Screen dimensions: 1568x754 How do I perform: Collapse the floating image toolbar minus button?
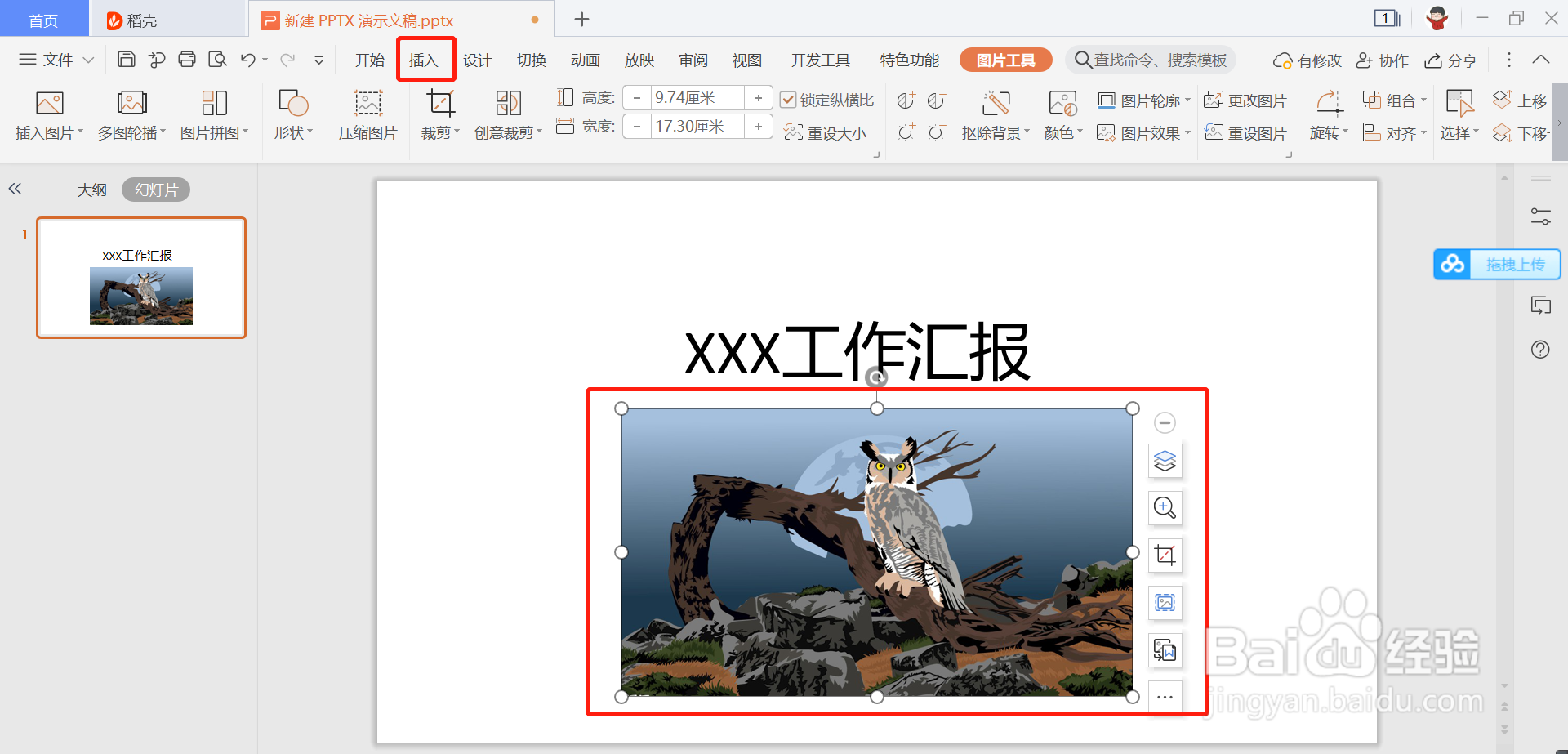pyautogui.click(x=1165, y=422)
